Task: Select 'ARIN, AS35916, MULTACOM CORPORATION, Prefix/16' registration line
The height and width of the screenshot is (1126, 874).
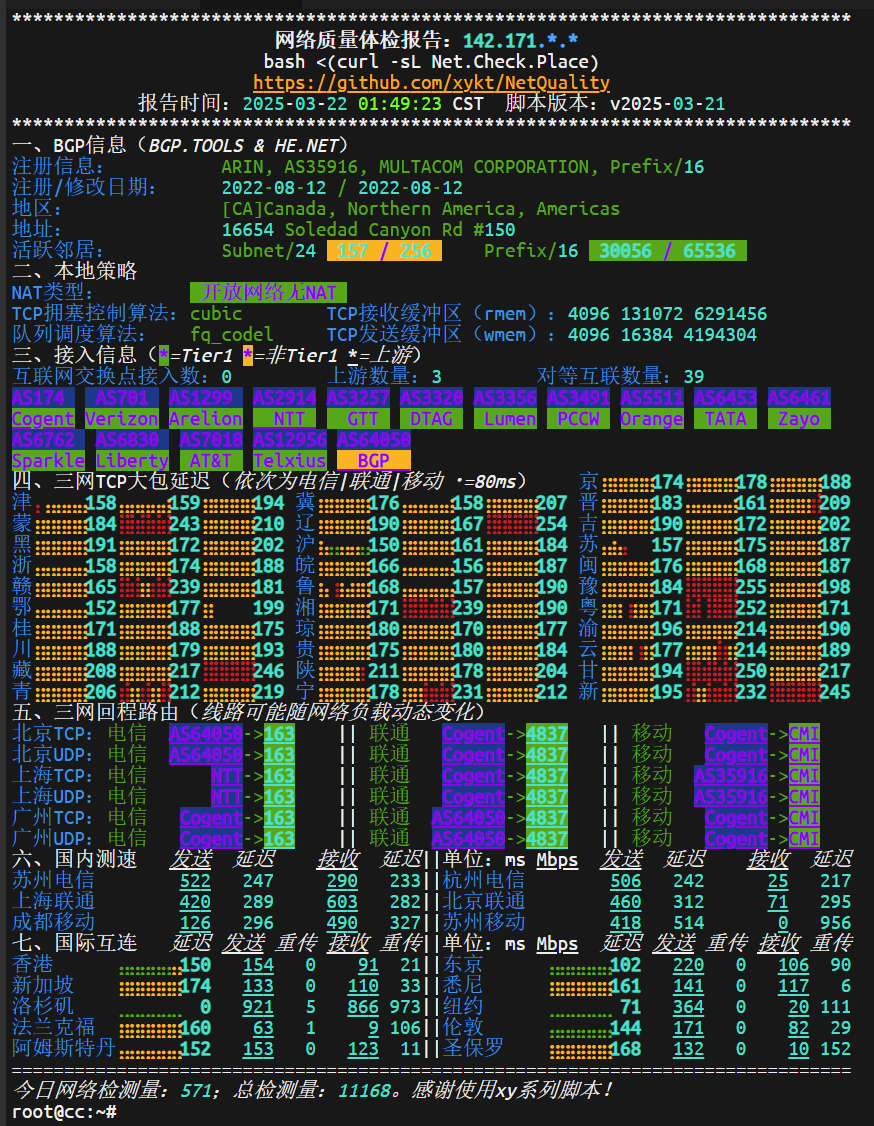Action: point(462,167)
